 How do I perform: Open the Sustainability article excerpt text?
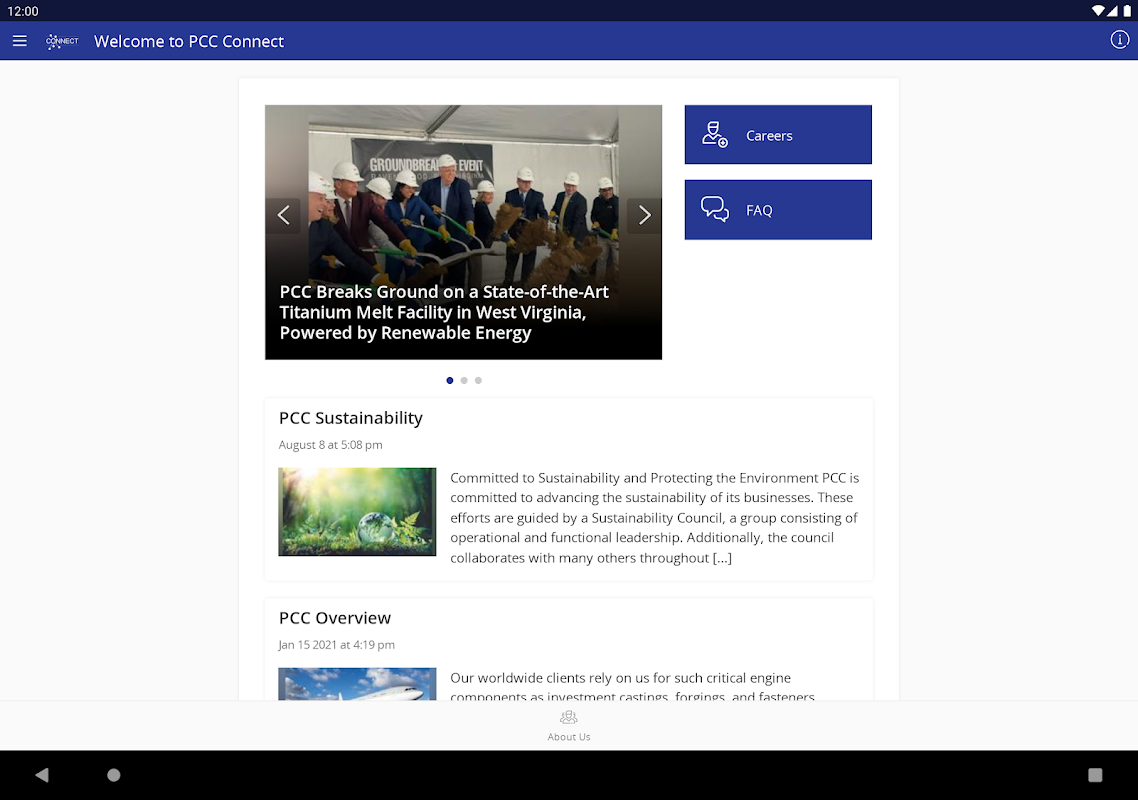click(655, 518)
